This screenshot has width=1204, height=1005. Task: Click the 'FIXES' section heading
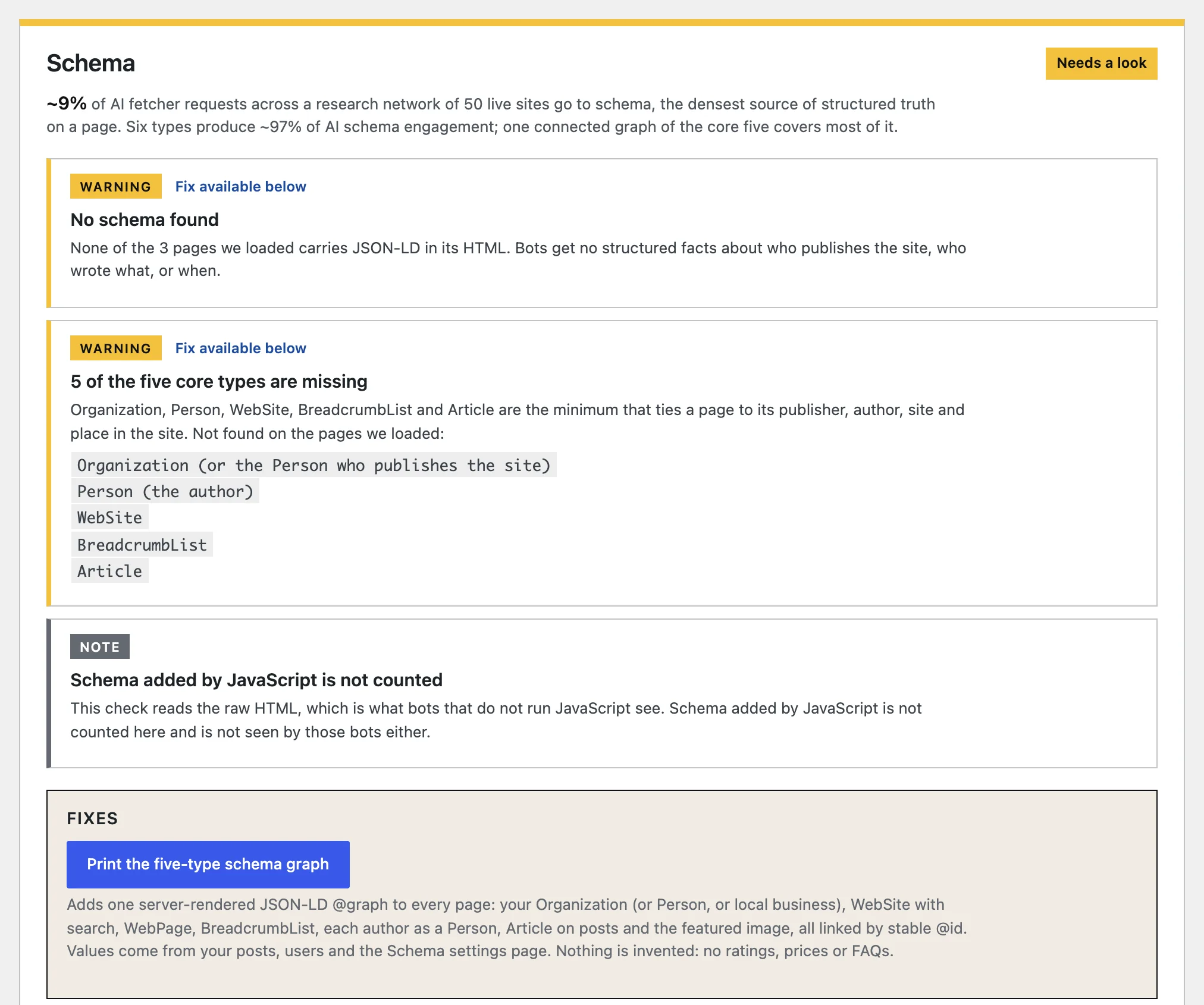point(92,818)
